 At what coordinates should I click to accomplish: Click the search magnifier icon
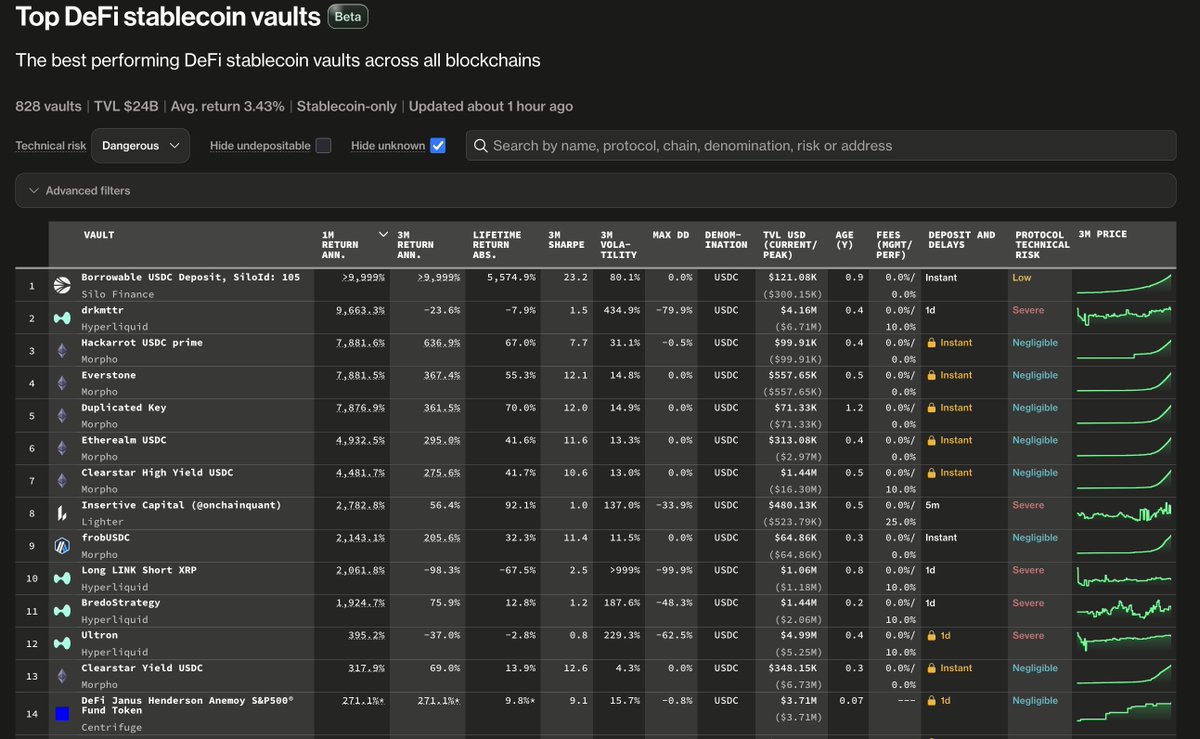(x=481, y=146)
